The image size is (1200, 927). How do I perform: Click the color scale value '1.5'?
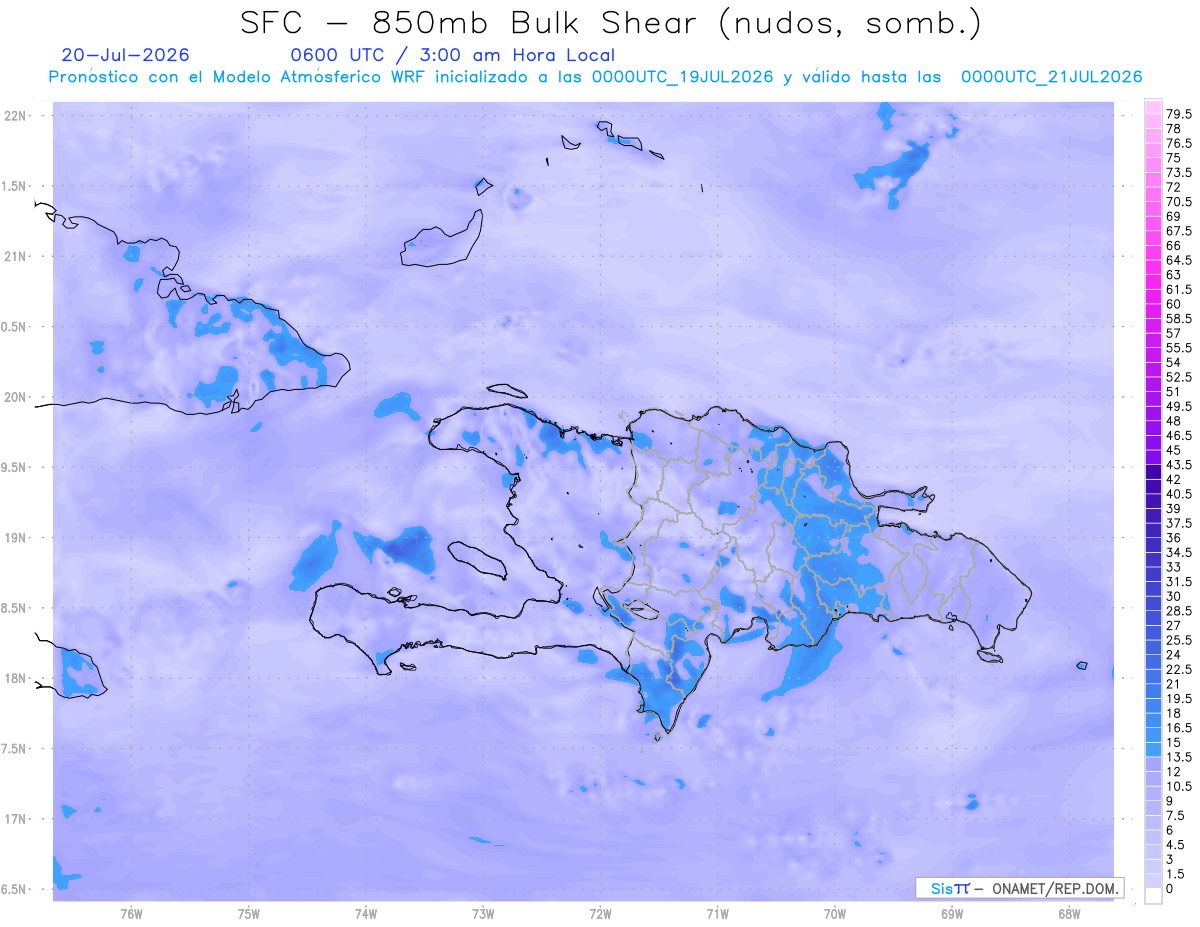tap(1176, 873)
